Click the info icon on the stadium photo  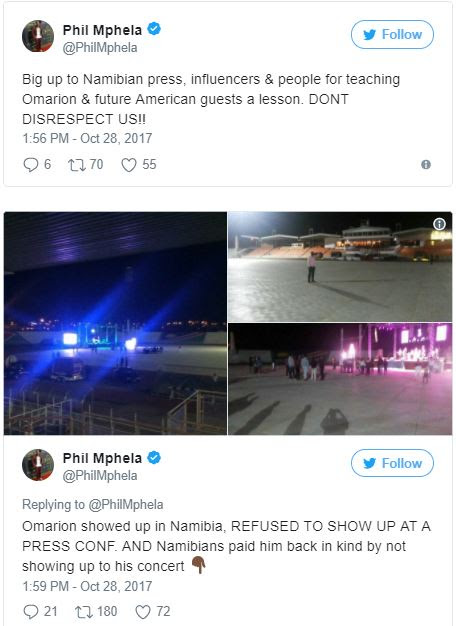point(439,224)
